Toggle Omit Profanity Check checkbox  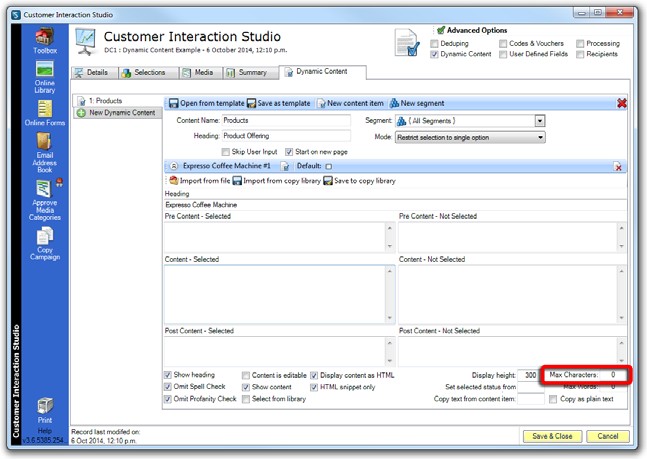tap(168, 399)
